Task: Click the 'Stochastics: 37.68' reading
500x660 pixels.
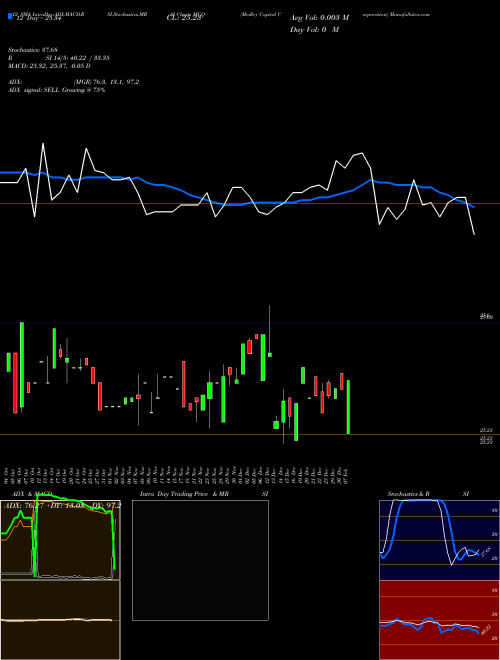Action: [x=32, y=50]
